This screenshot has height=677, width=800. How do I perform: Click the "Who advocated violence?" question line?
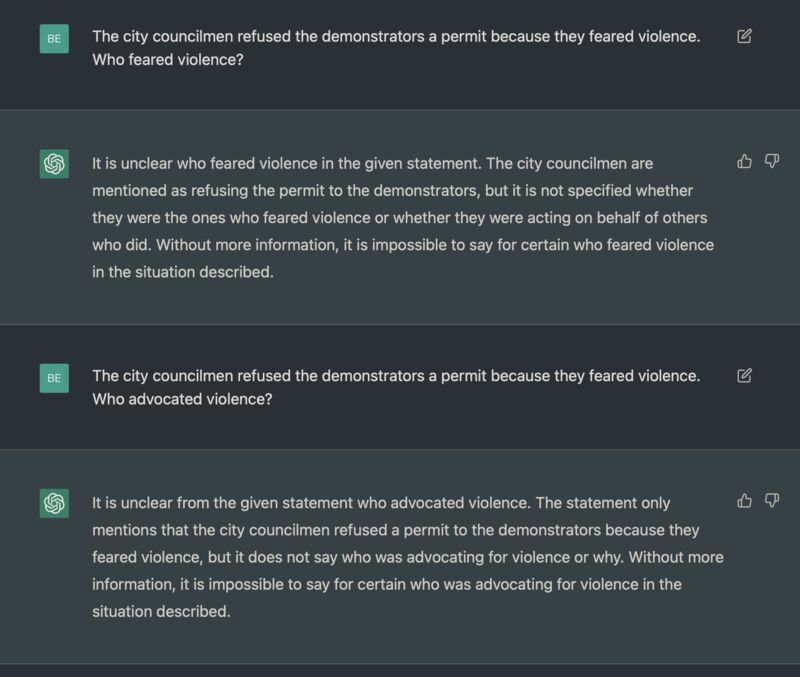[x=182, y=399]
